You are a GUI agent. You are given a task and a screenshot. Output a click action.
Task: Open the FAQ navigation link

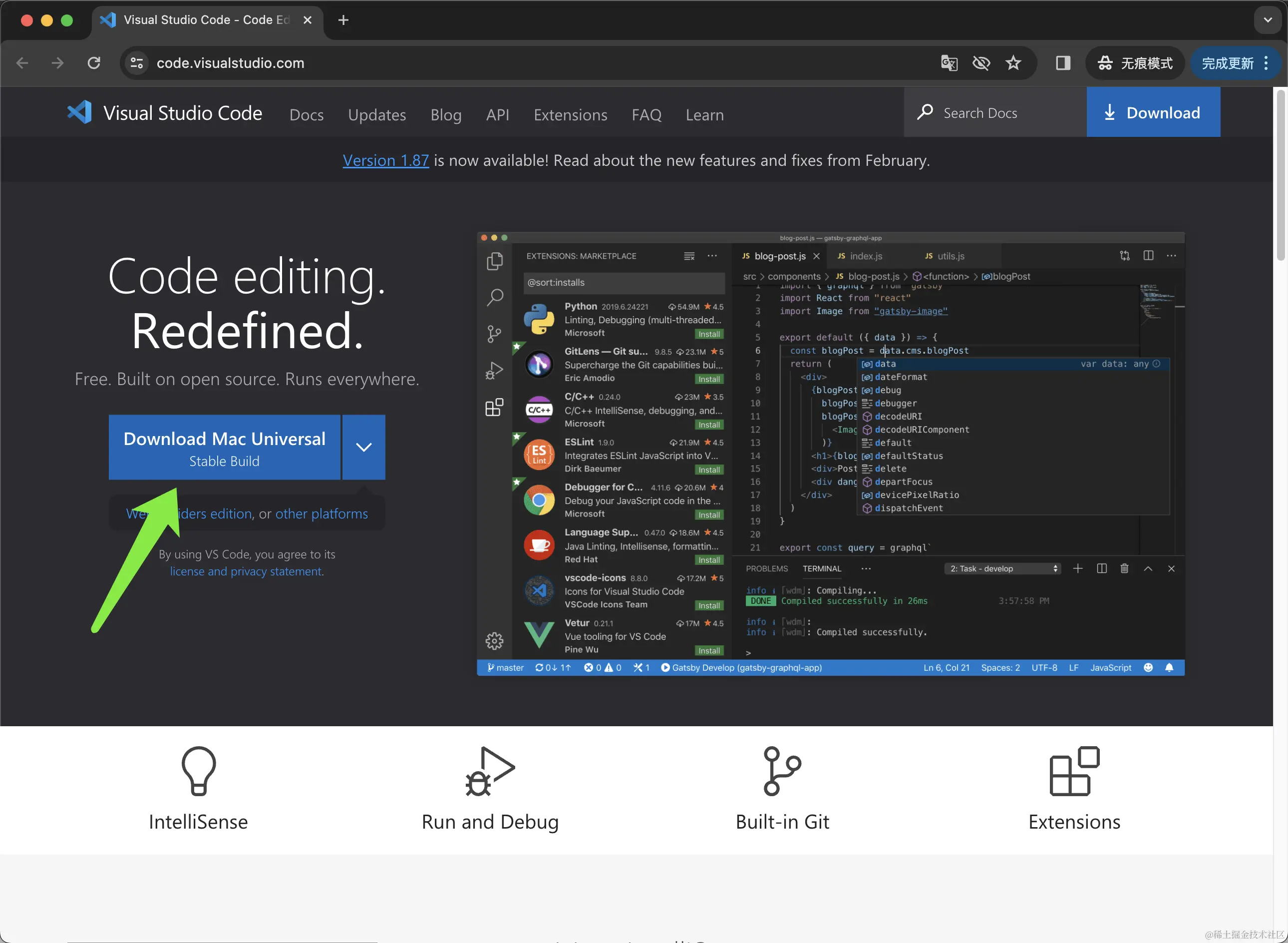pos(646,115)
